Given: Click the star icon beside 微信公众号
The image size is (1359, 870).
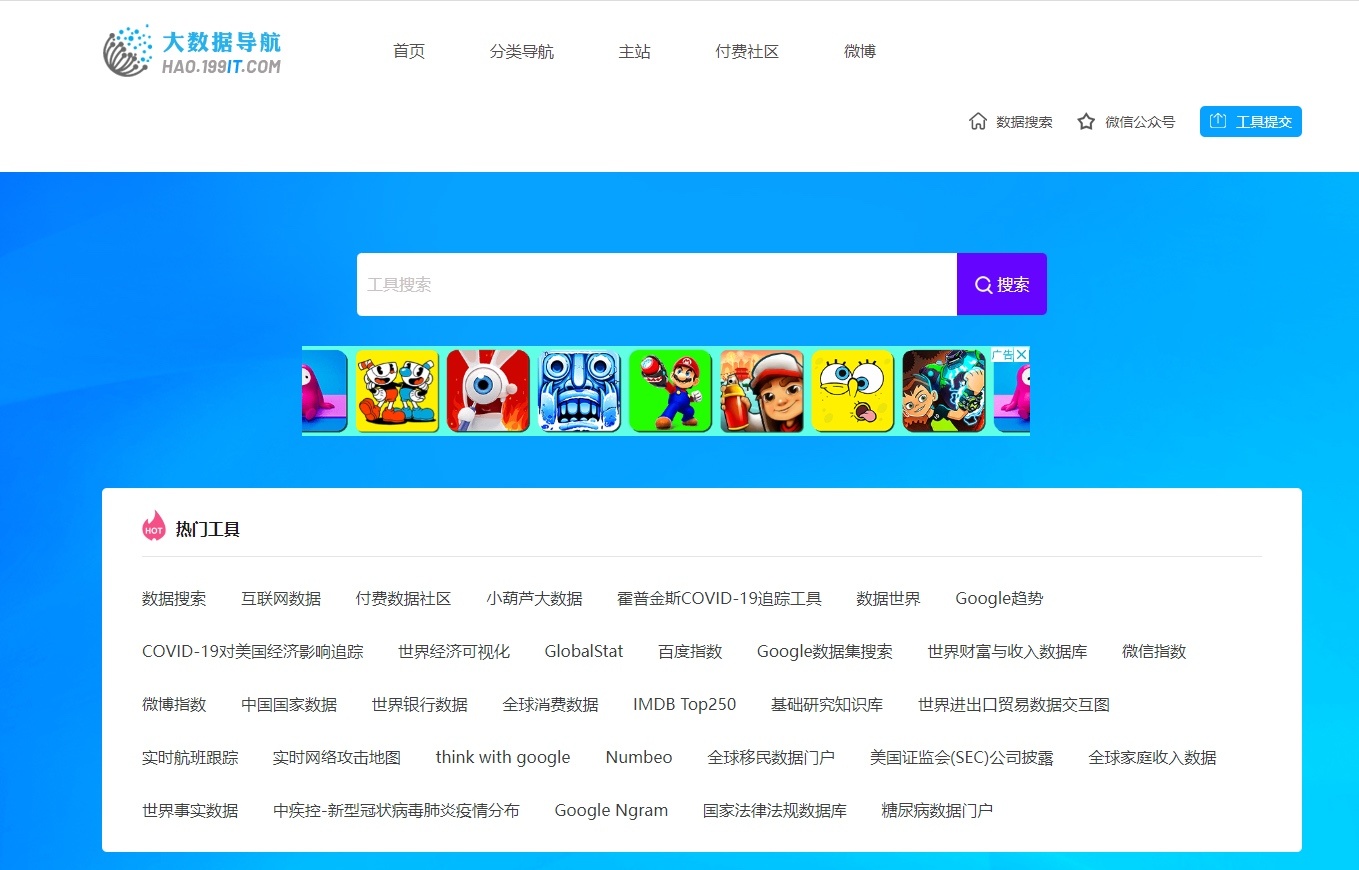Looking at the screenshot, I should pyautogui.click(x=1086, y=121).
